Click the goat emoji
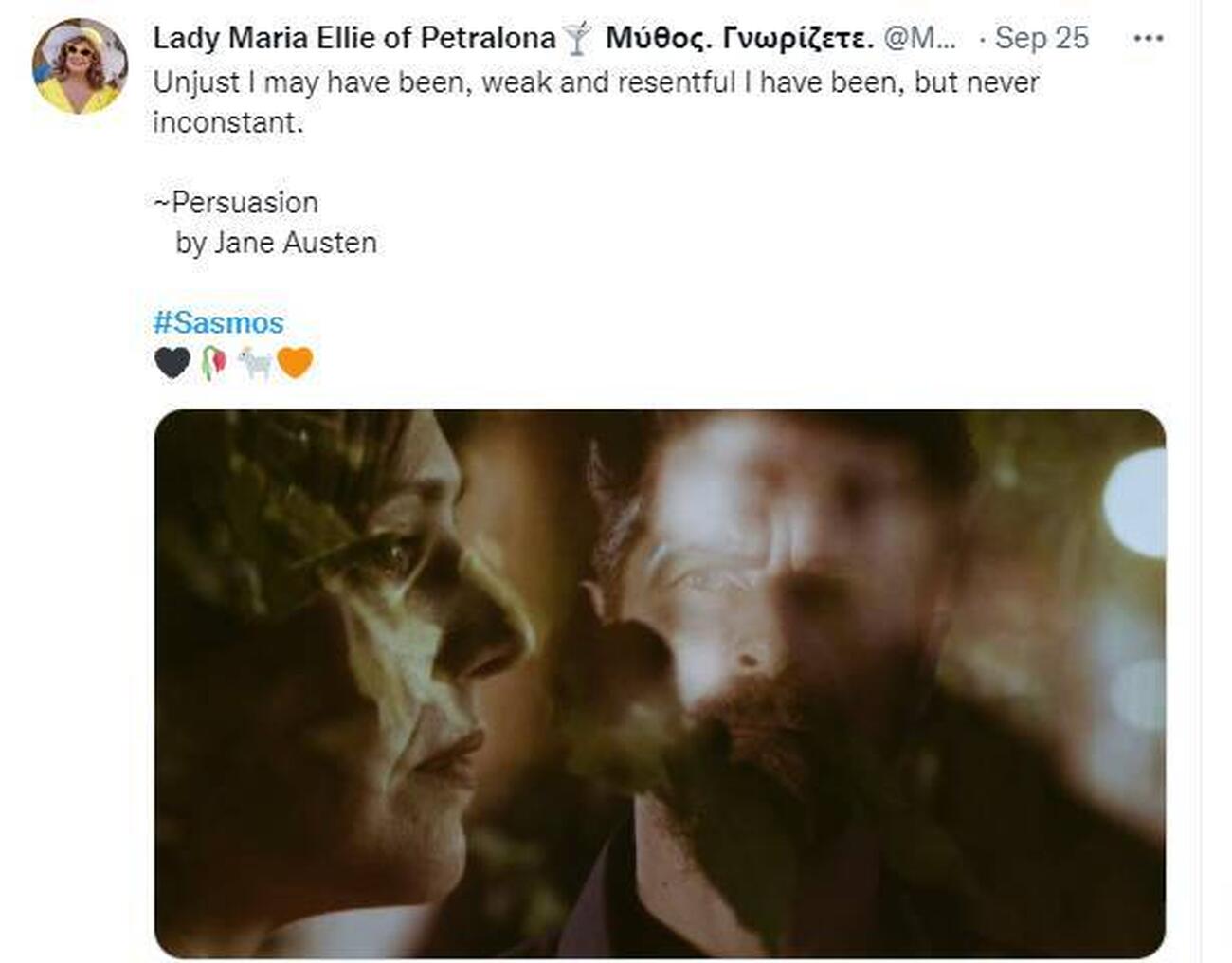The image size is (1232, 963). click(254, 362)
